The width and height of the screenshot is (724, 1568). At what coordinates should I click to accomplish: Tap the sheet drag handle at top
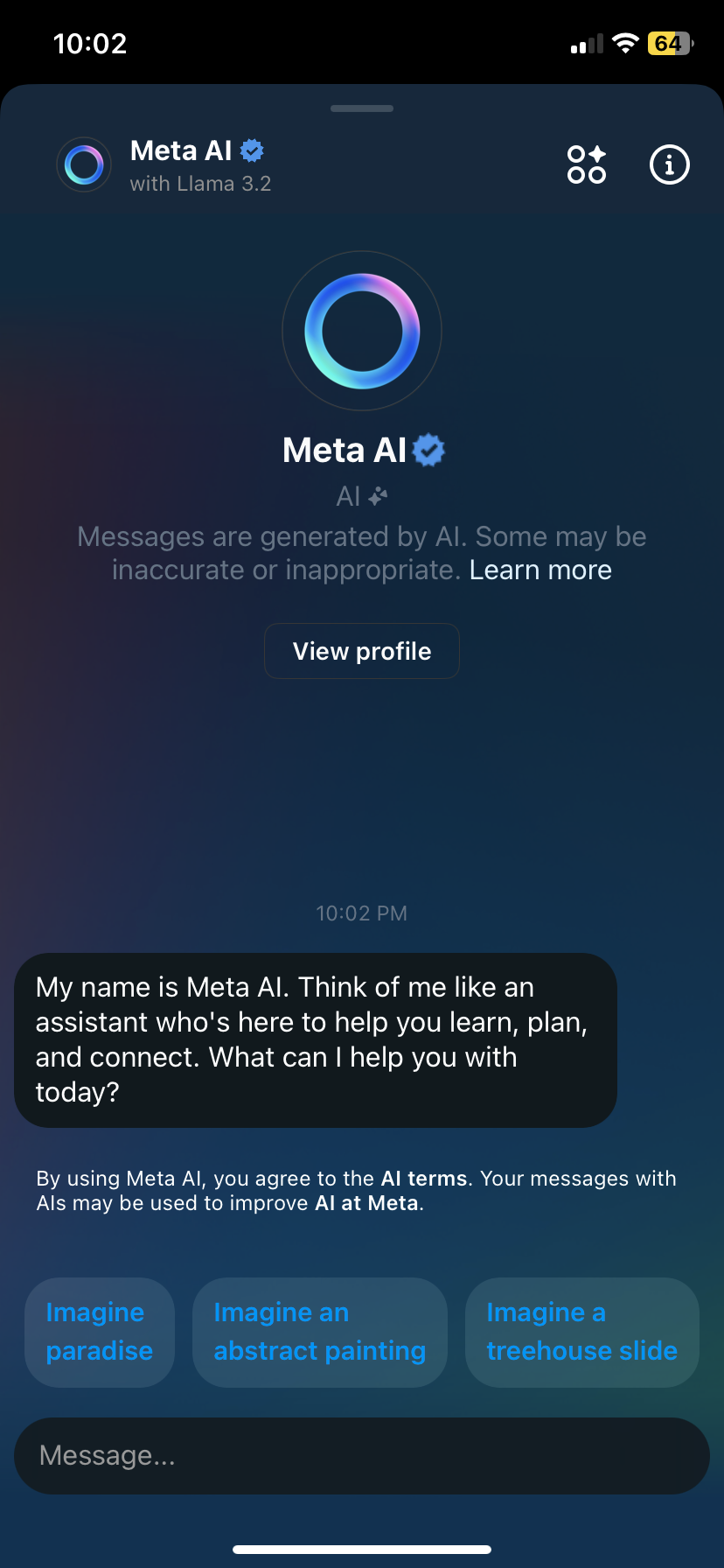point(362,108)
